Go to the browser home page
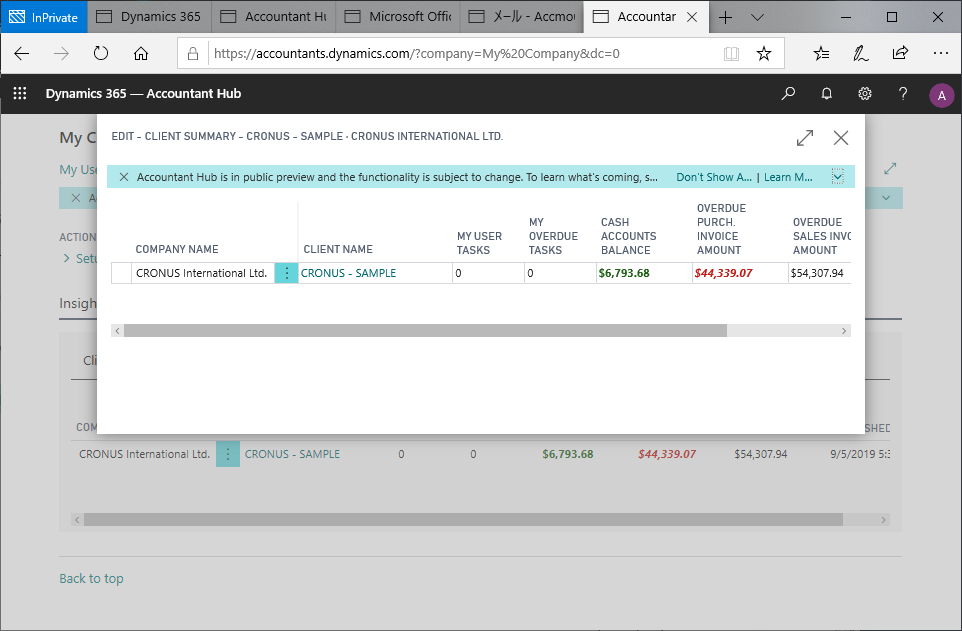Image resolution: width=962 pixels, height=631 pixels. (x=141, y=53)
